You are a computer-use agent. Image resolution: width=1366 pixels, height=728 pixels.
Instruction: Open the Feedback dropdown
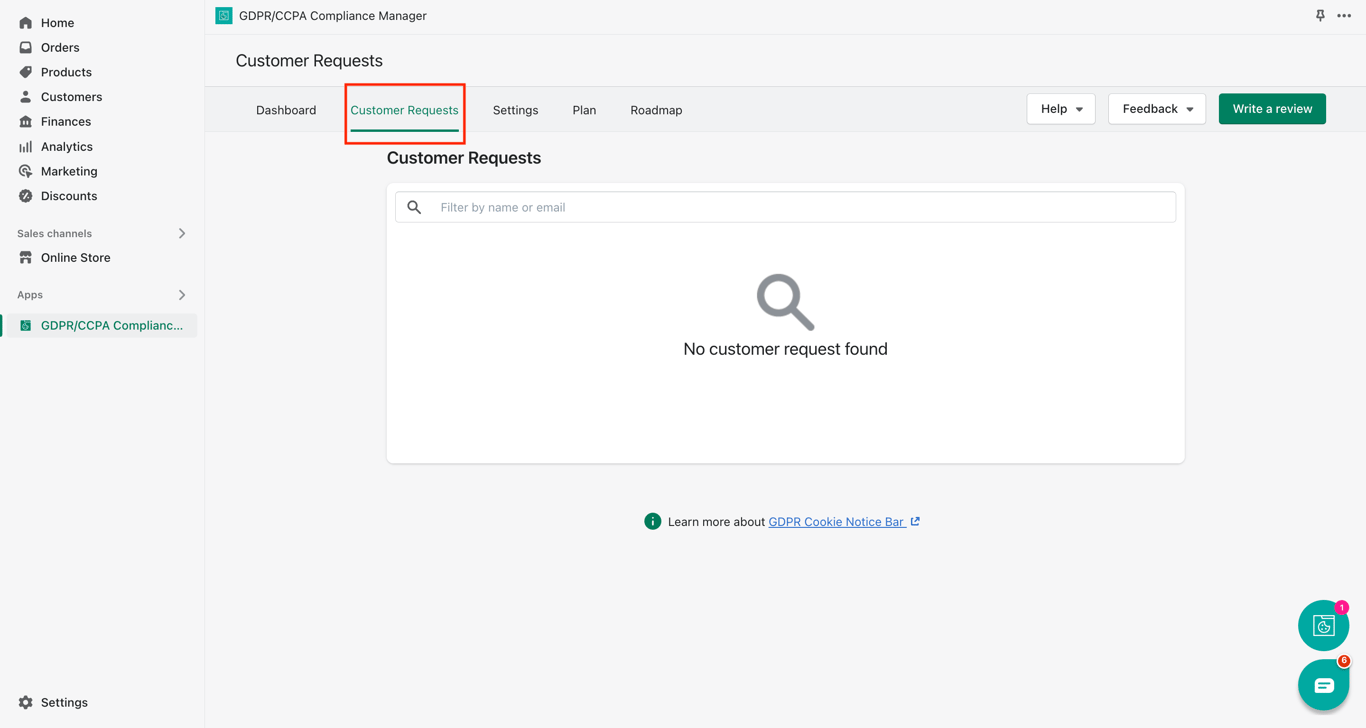[1157, 109]
